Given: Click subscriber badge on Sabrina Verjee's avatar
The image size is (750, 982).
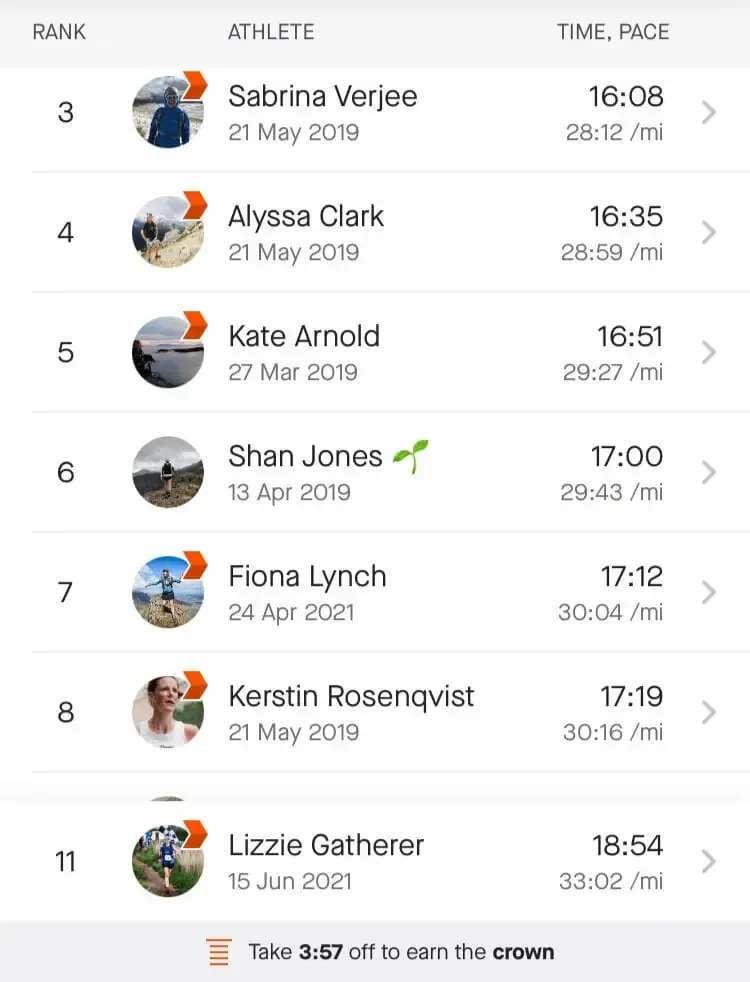Looking at the screenshot, I should (195, 85).
